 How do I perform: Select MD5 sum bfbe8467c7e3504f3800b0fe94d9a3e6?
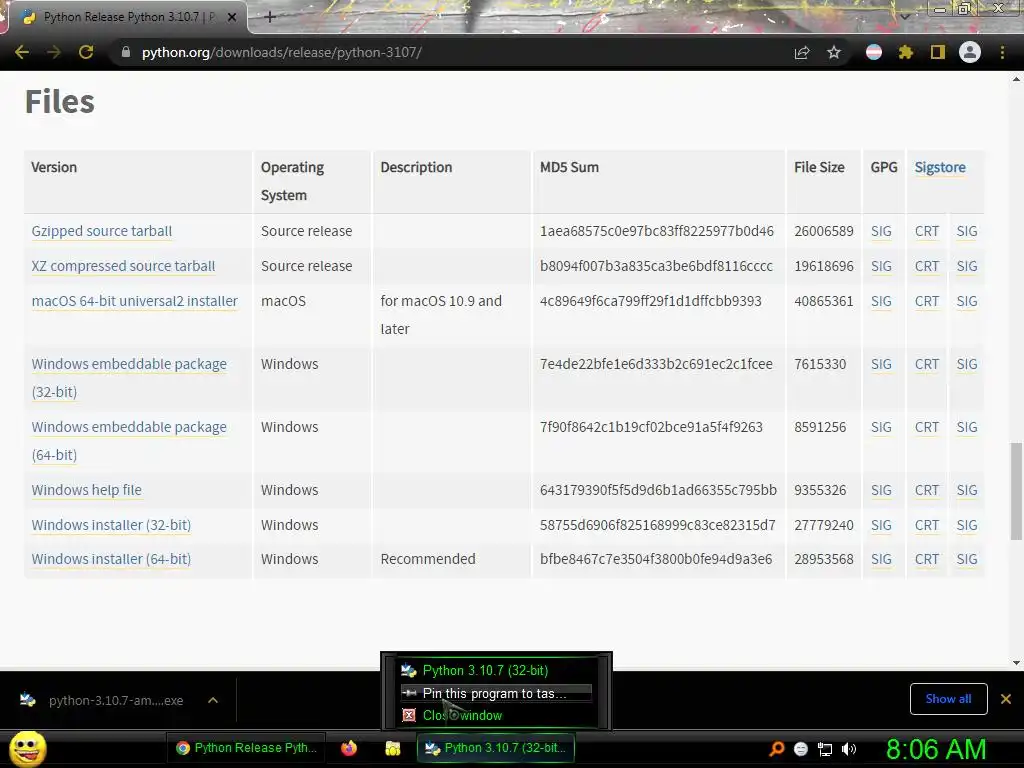point(656,559)
